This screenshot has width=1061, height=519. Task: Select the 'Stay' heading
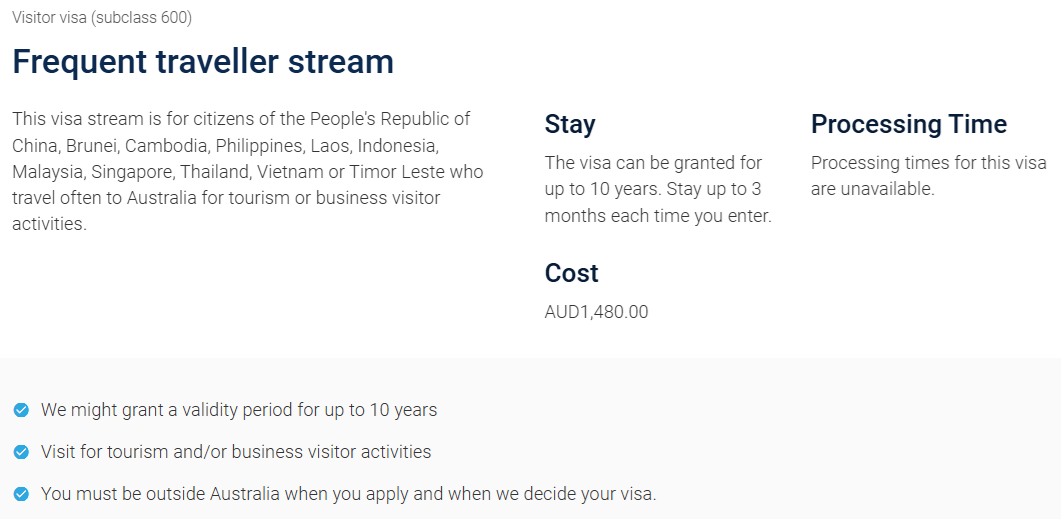[x=570, y=124]
